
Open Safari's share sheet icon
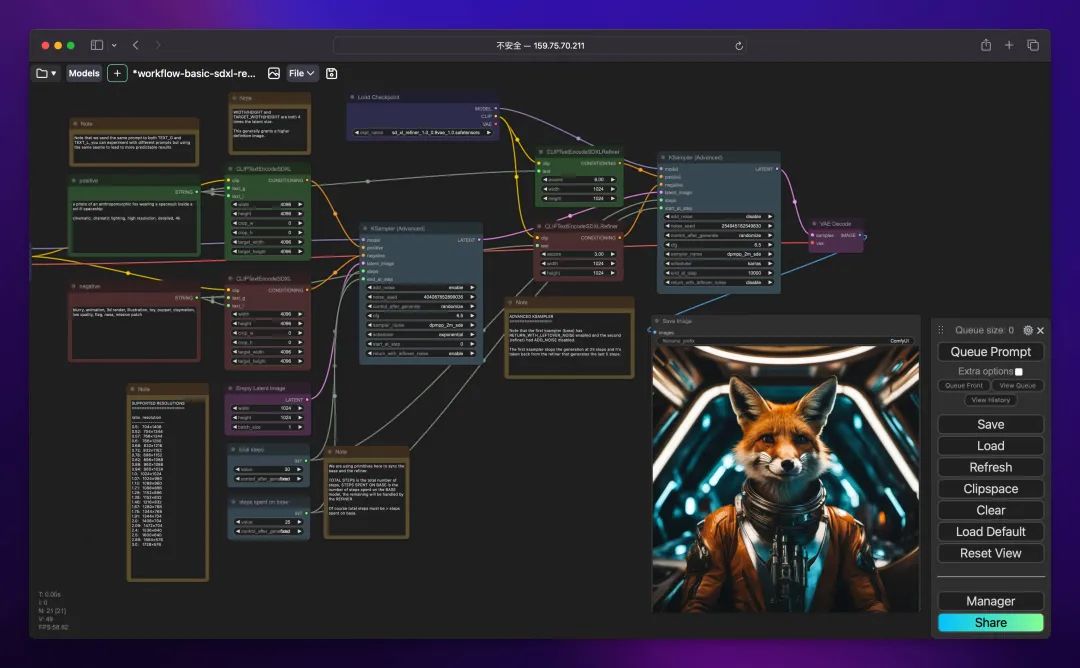[986, 45]
